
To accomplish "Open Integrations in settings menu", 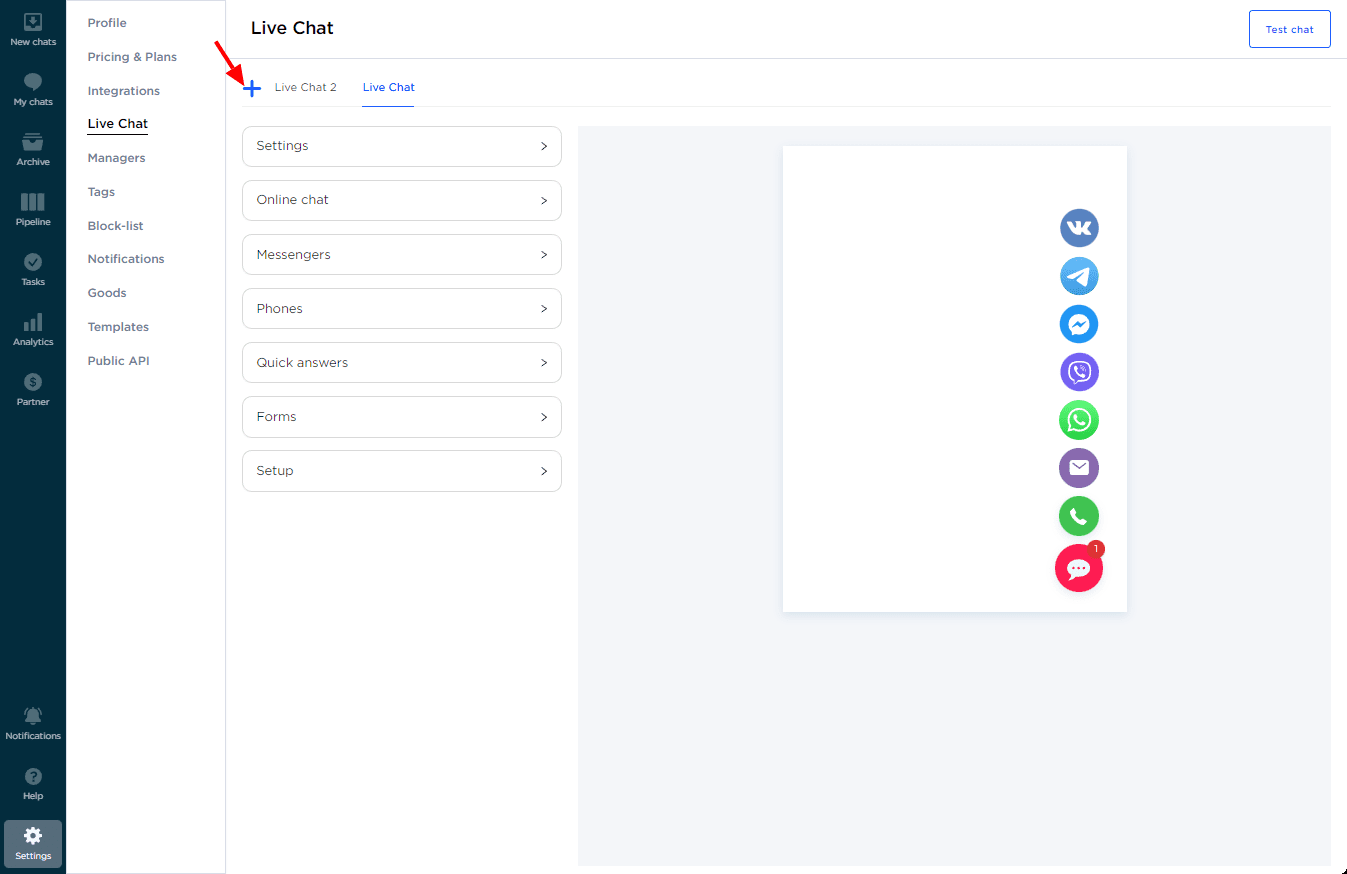I will (123, 91).
